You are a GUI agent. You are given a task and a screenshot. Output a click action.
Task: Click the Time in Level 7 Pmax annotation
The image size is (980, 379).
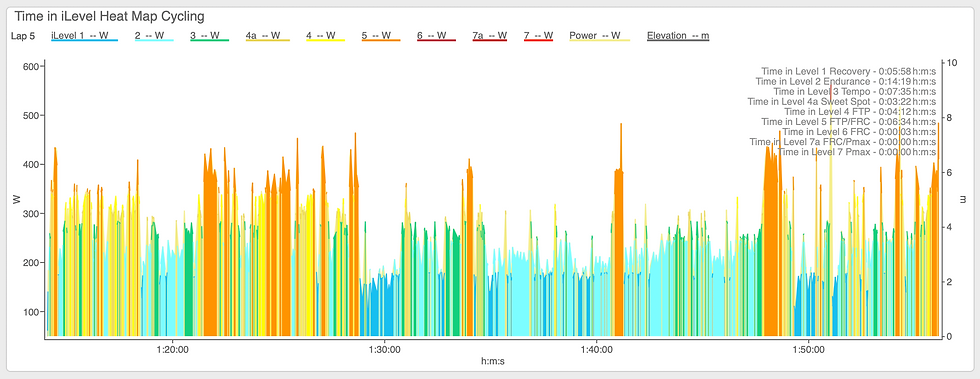tap(856, 152)
